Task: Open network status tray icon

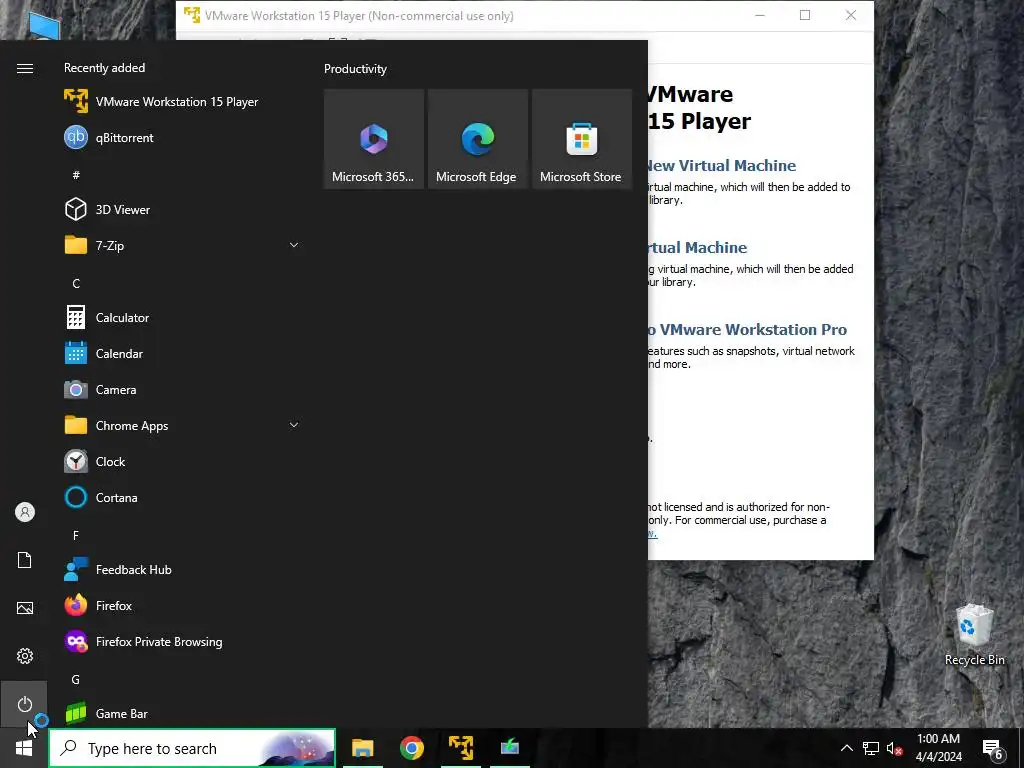Action: [871, 748]
